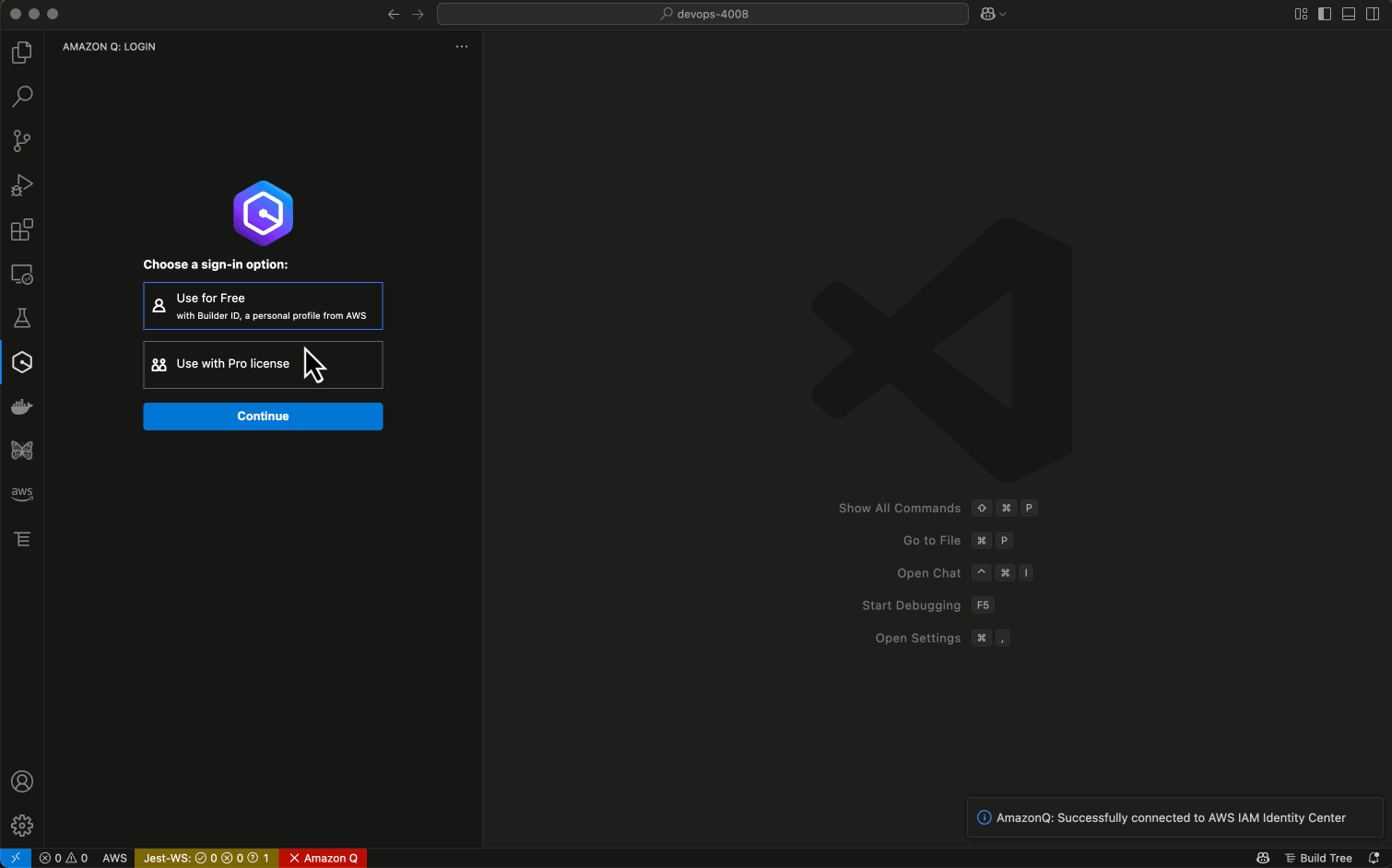Select Use for Free sign-in option
Screen dimensions: 1392x868
click(x=263, y=306)
